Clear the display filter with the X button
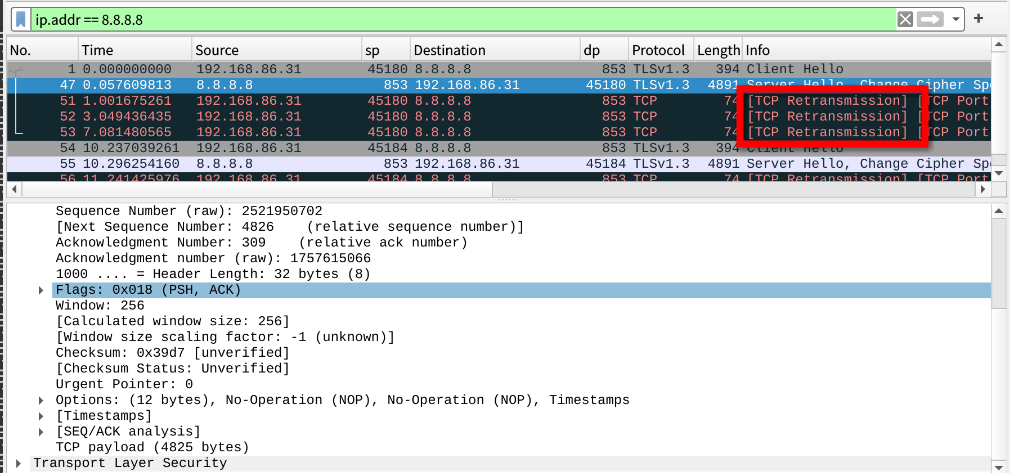The image size is (1010, 473). (905, 19)
